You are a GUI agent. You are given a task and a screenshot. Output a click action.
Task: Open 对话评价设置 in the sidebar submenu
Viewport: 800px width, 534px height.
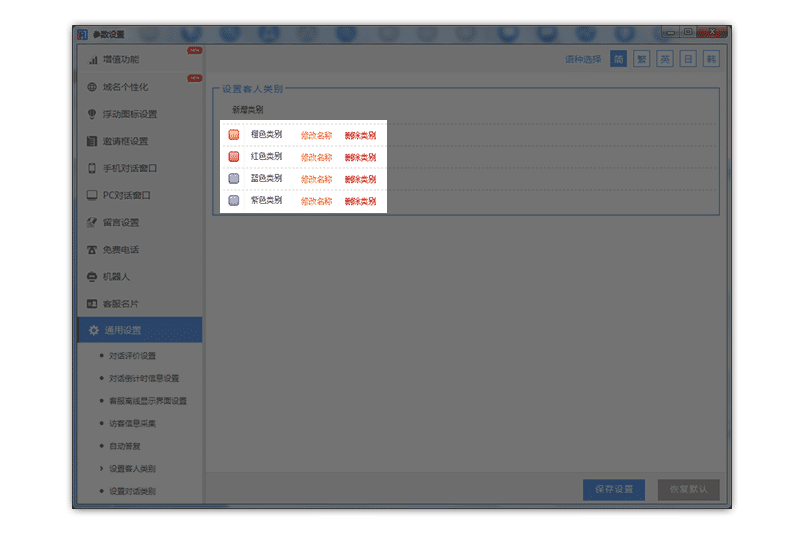point(132,356)
